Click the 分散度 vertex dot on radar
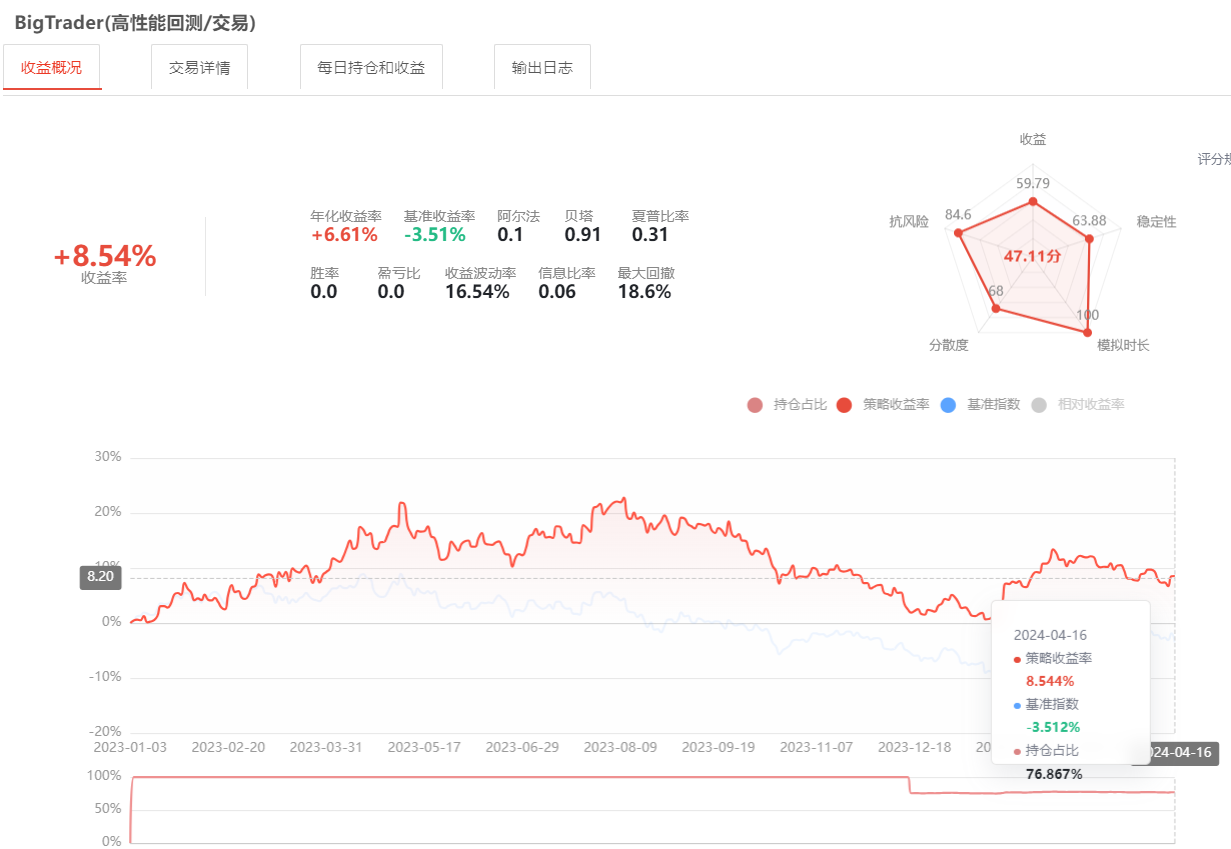Image resolution: width=1231 pixels, height=849 pixels. tap(995, 310)
